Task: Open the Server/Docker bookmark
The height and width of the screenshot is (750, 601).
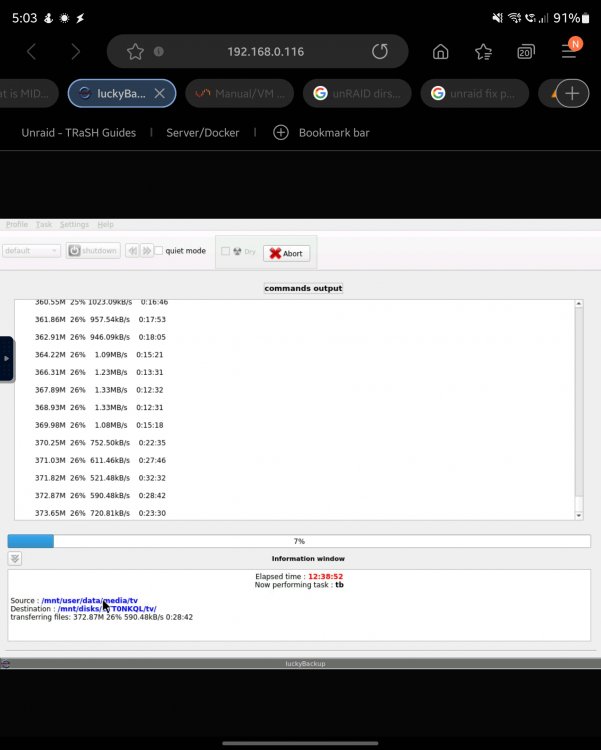Action: 202,132
